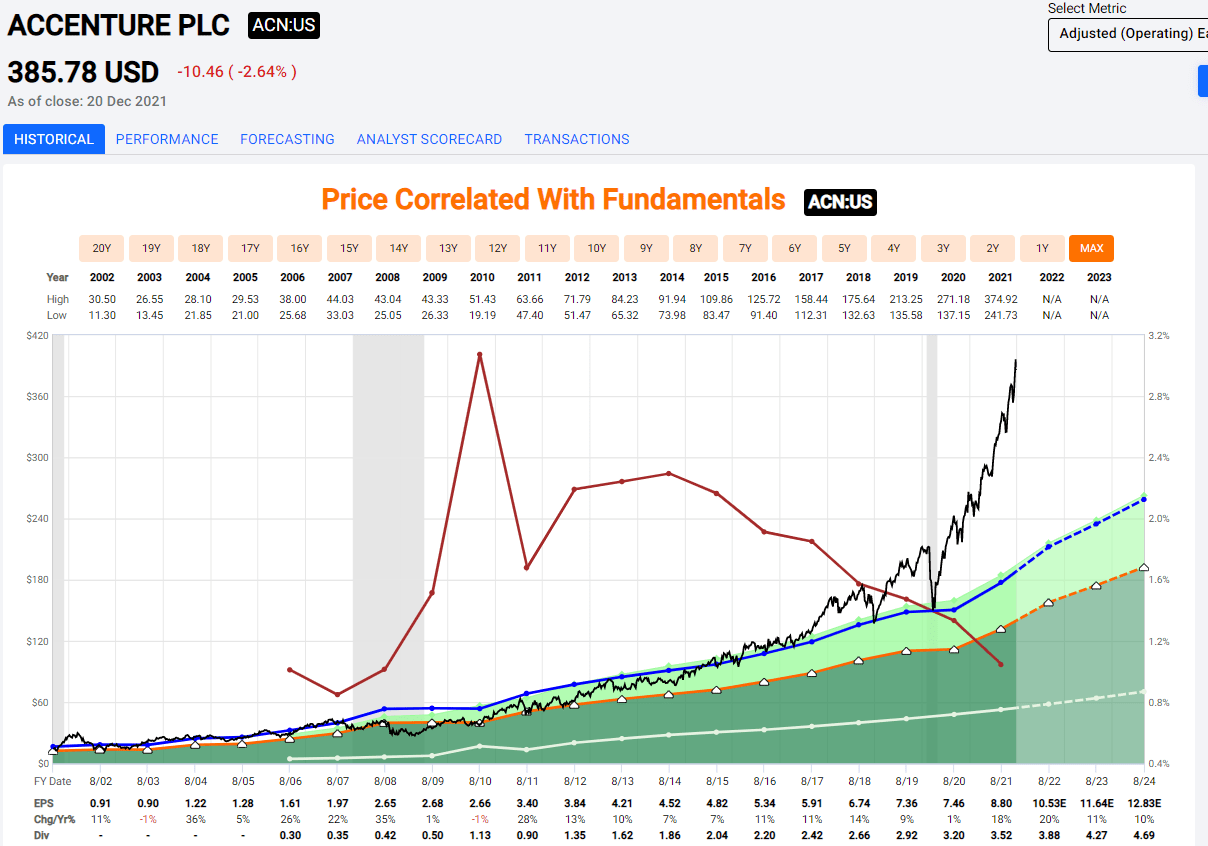The width and height of the screenshot is (1208, 846).
Task: Select the 15Y time range button
Action: click(349, 248)
